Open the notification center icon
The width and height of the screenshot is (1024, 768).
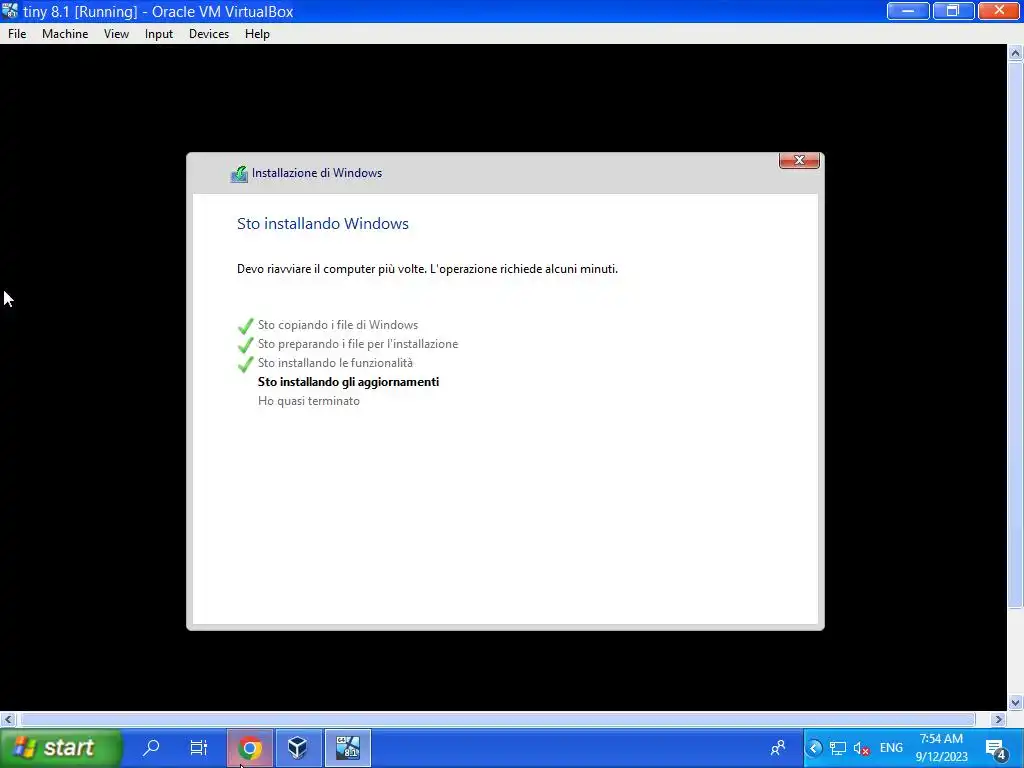pos(997,748)
